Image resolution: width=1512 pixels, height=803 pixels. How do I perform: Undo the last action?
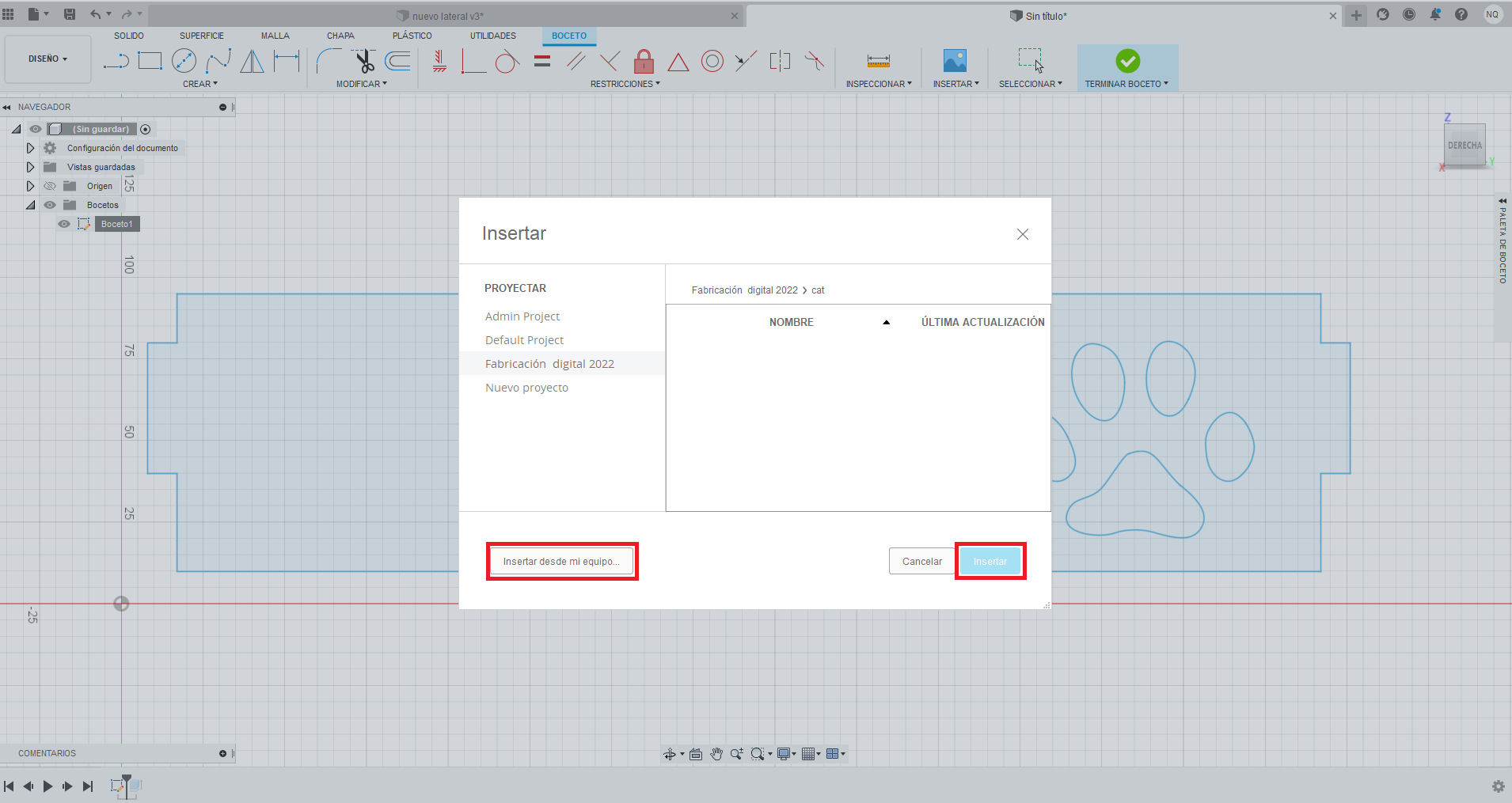[95, 14]
